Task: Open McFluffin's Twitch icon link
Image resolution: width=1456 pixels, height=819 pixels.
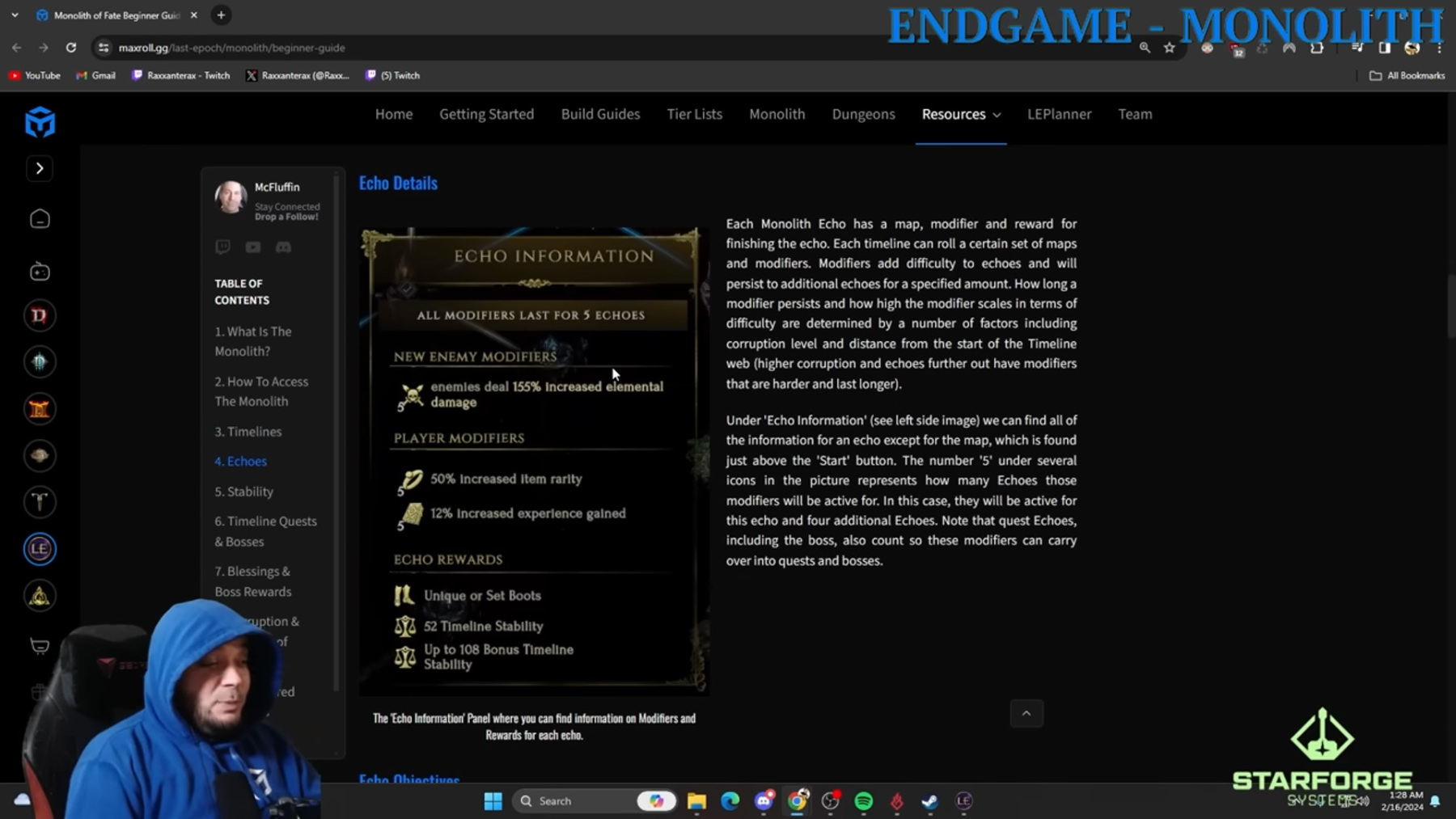Action: (222, 247)
